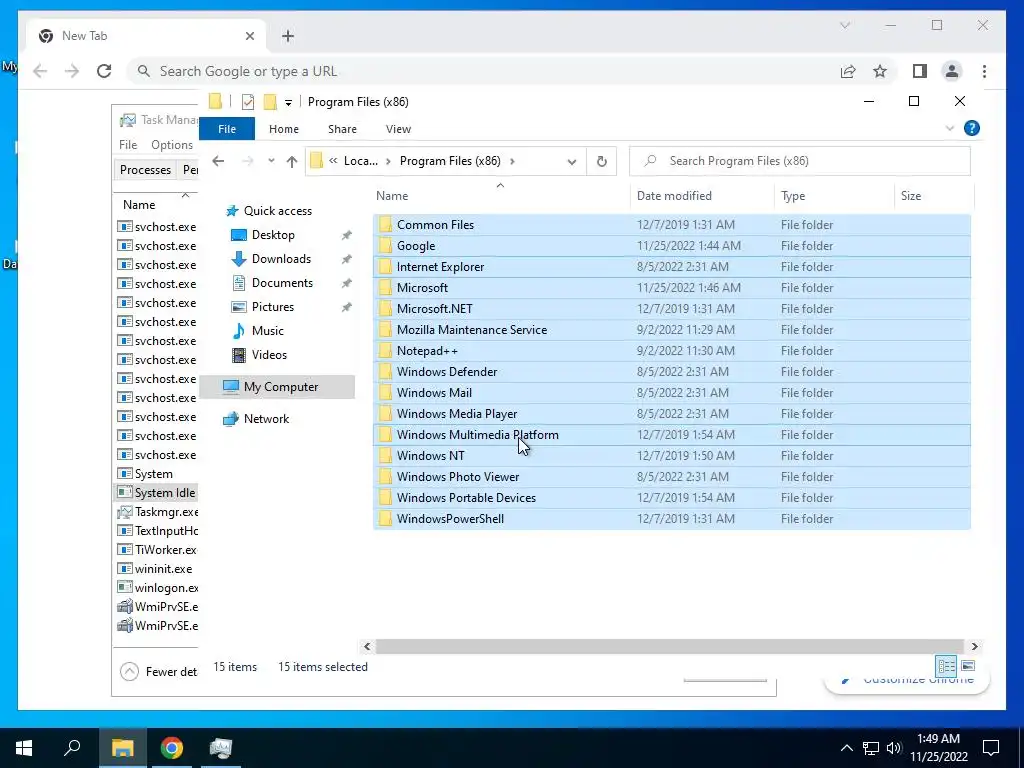Switch to large icons view layout
This screenshot has width=1024, height=768.
[x=968, y=666]
